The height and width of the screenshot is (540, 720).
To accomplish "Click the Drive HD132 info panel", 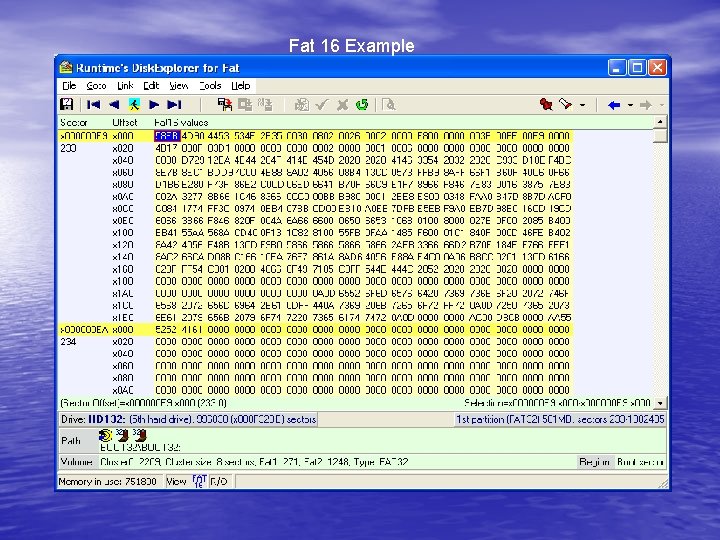I will point(188,419).
